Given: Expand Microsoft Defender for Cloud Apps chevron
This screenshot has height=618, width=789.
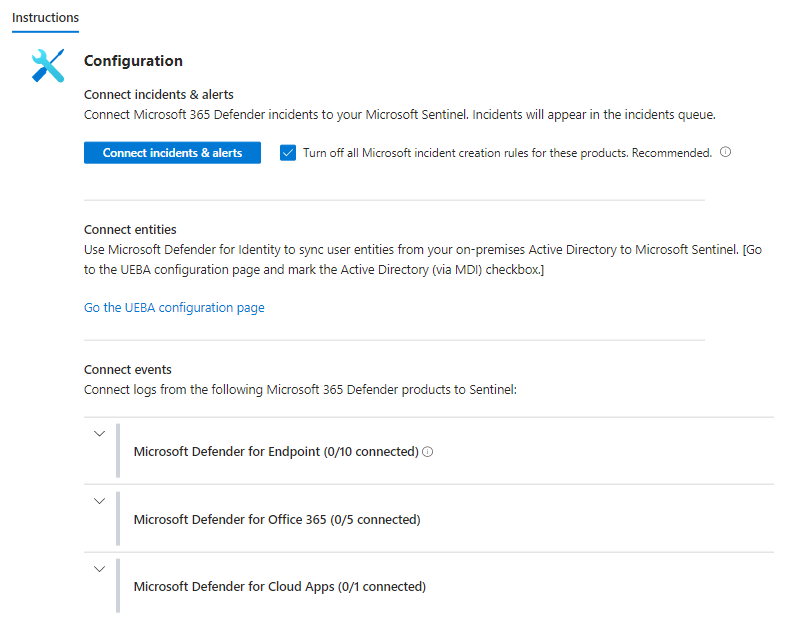Looking at the screenshot, I should tap(99, 569).
